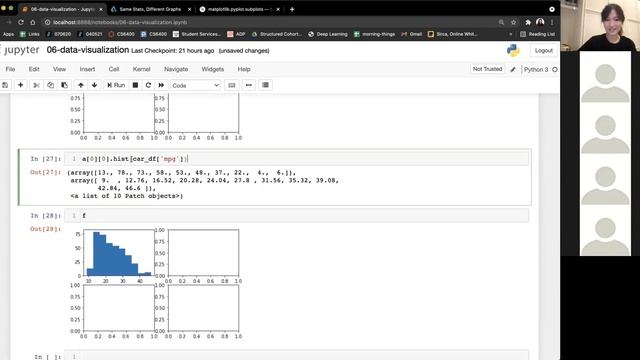This screenshot has height=360, width=640.
Task: Click the pencil edit mode icon
Action: [x=513, y=69]
